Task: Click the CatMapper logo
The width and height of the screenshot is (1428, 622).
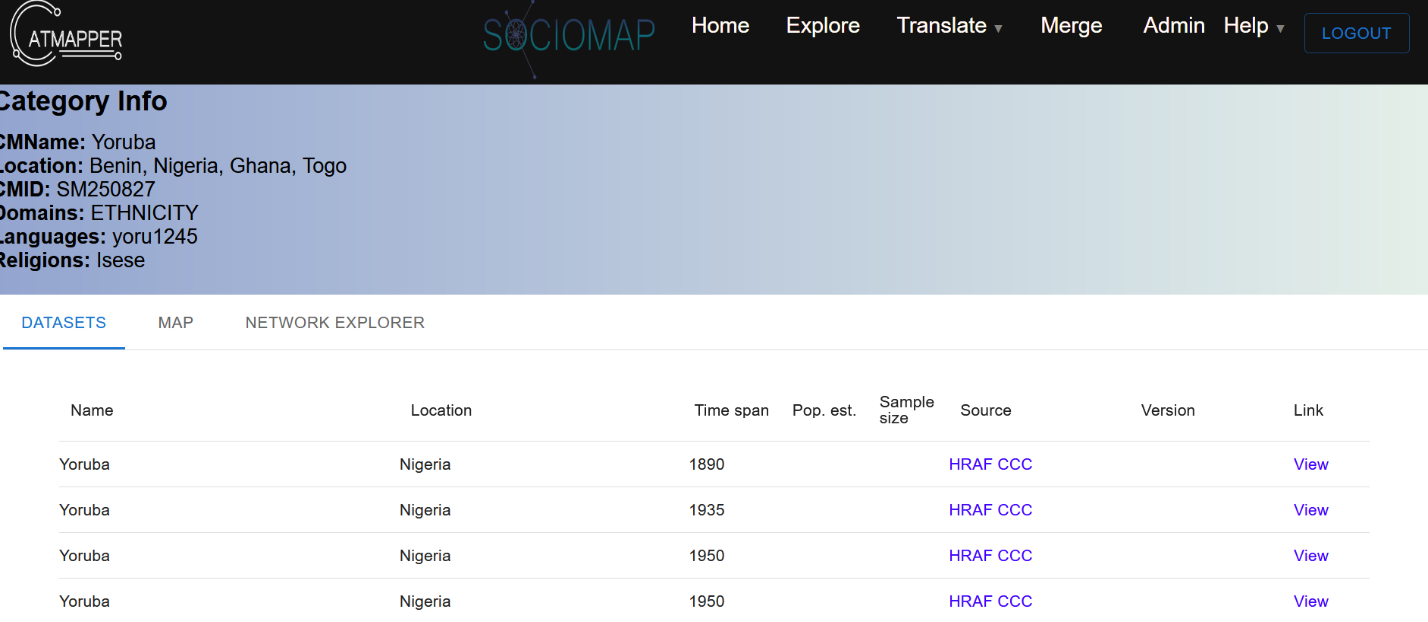Action: tap(66, 35)
